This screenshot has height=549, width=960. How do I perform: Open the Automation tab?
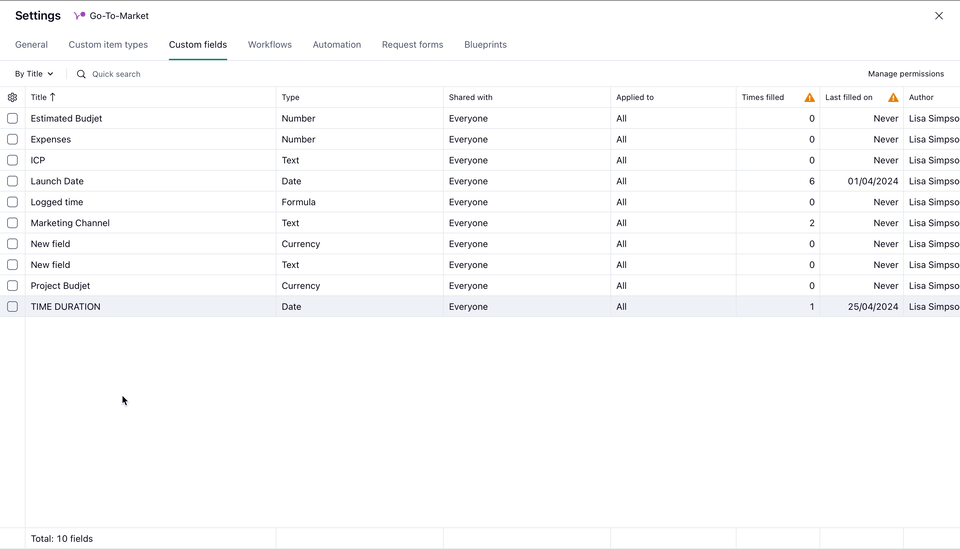click(336, 45)
